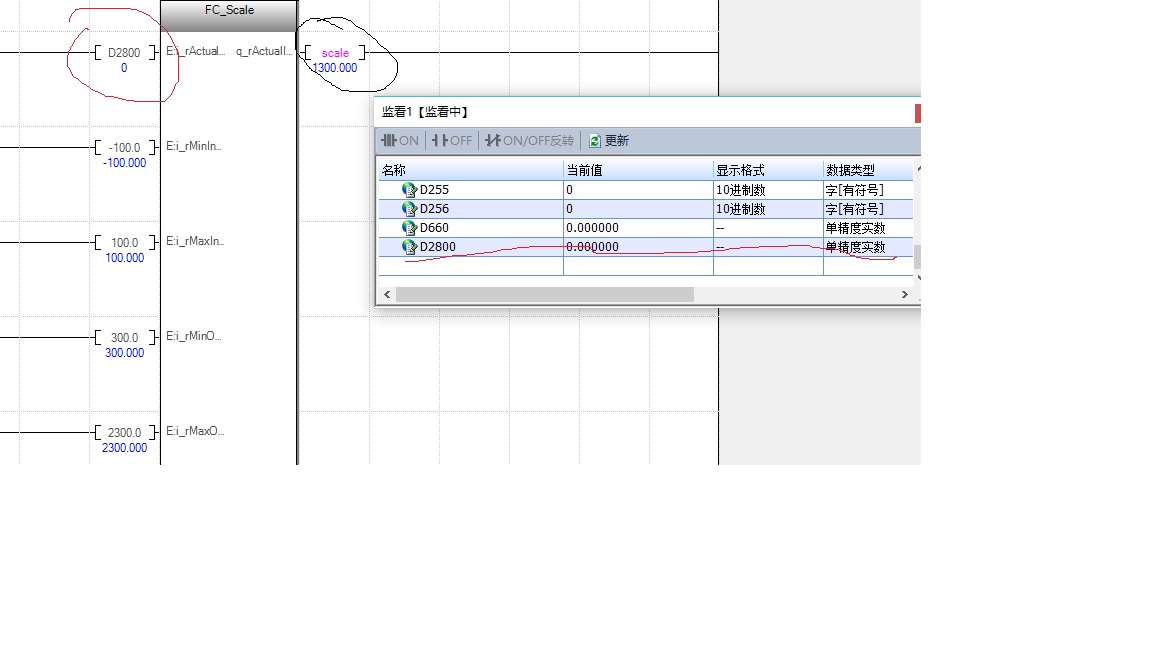Open display format cell for D255

pos(767,189)
